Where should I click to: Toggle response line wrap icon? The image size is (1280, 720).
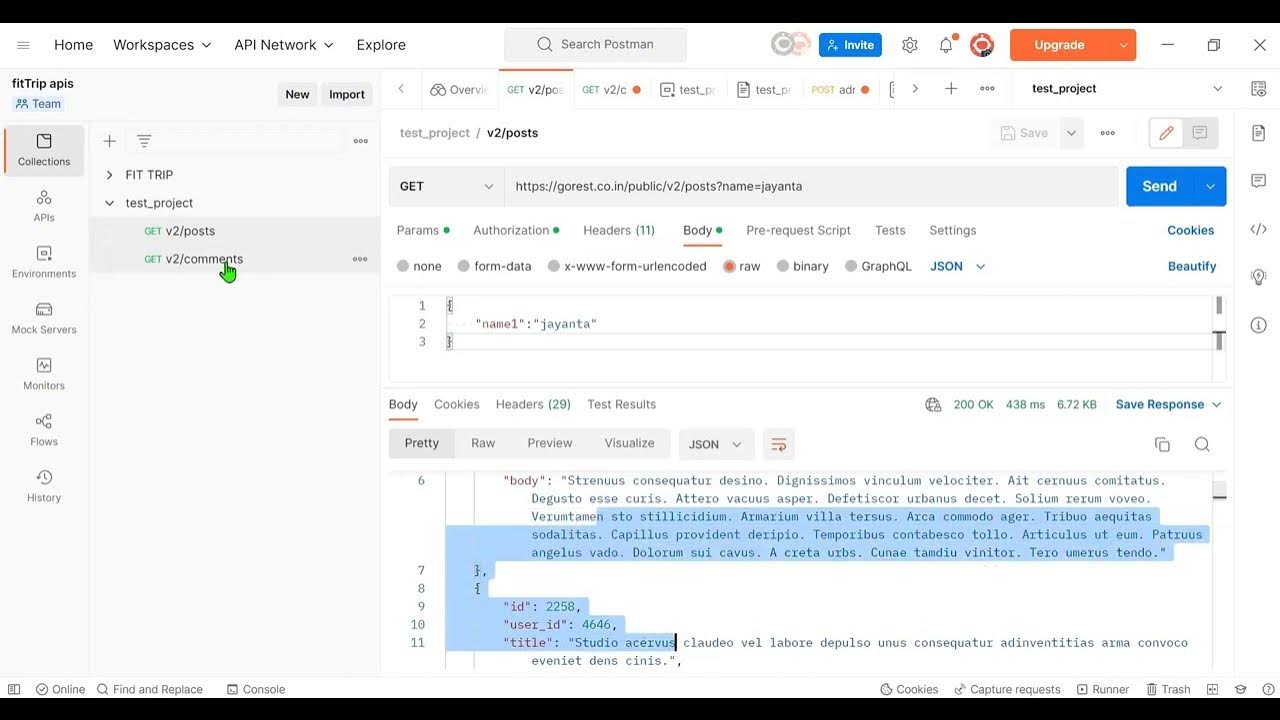(x=779, y=444)
